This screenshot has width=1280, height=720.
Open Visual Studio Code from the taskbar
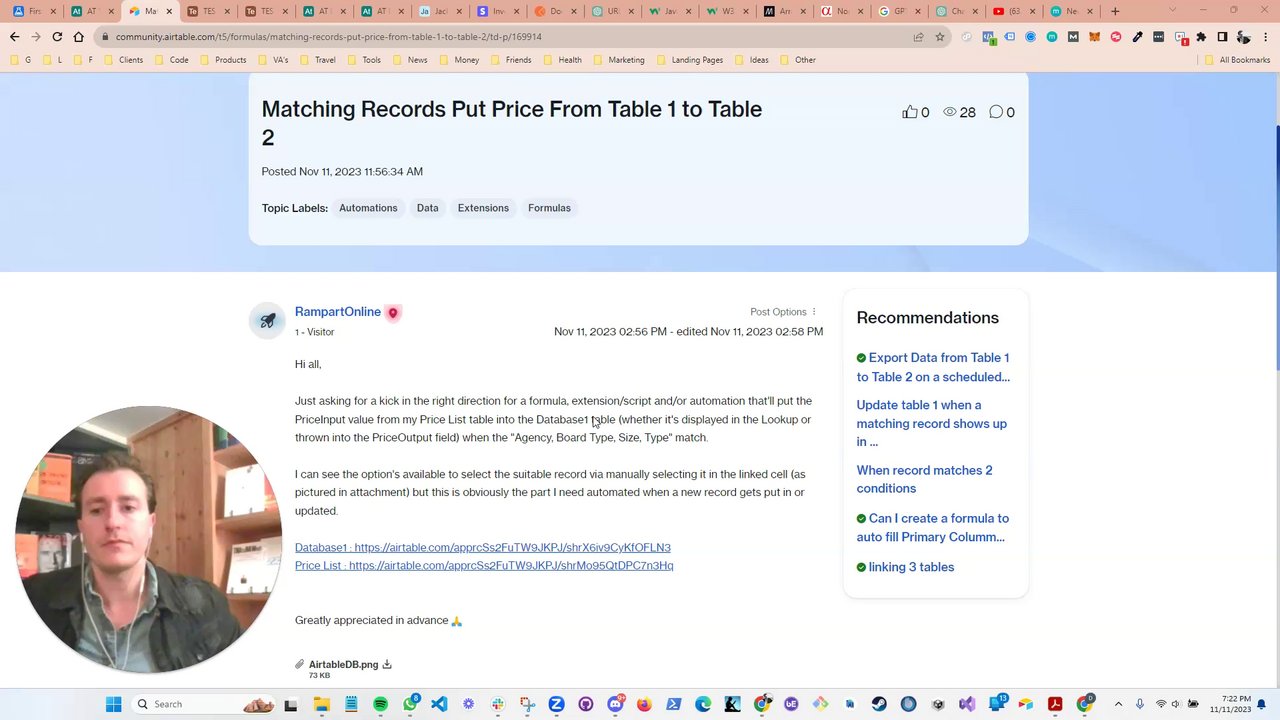click(x=439, y=704)
